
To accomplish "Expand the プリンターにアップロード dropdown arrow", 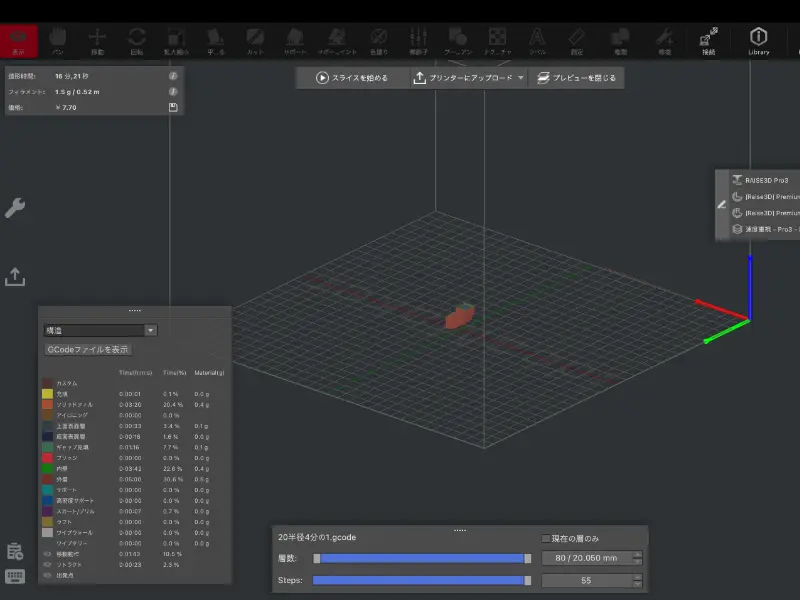I will (521, 76).
